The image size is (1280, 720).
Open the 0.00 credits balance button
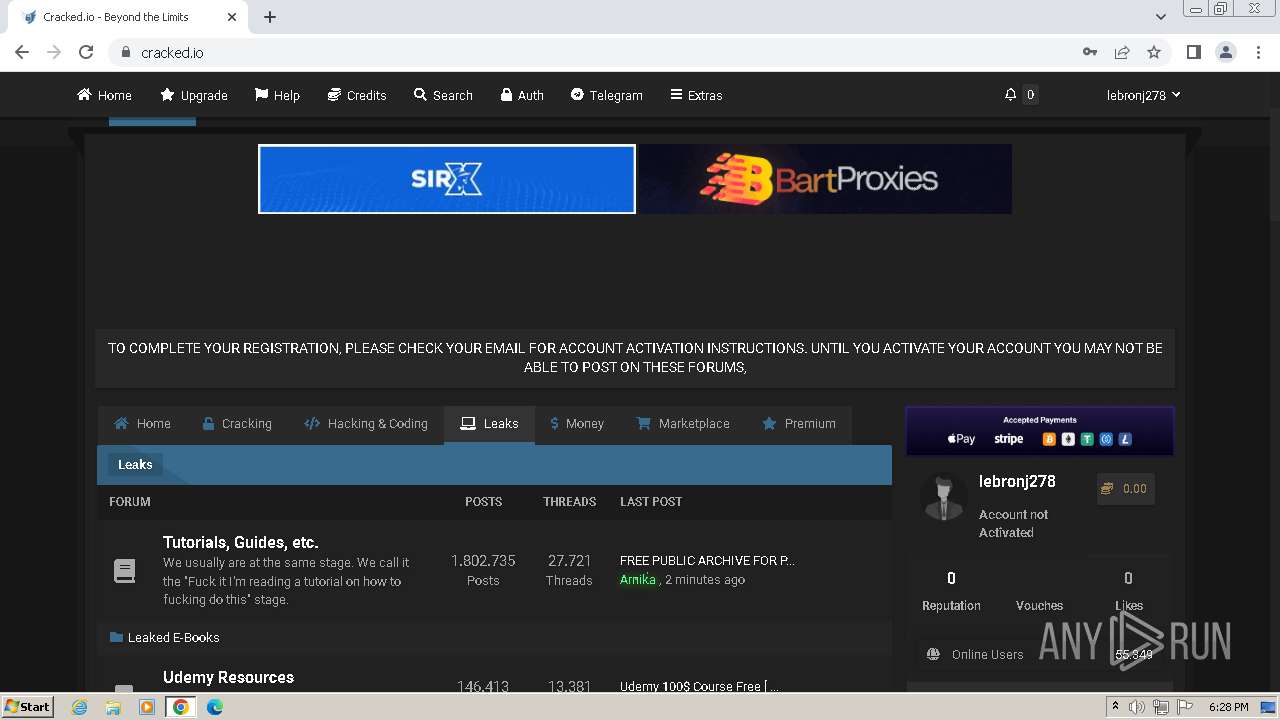[1125, 489]
